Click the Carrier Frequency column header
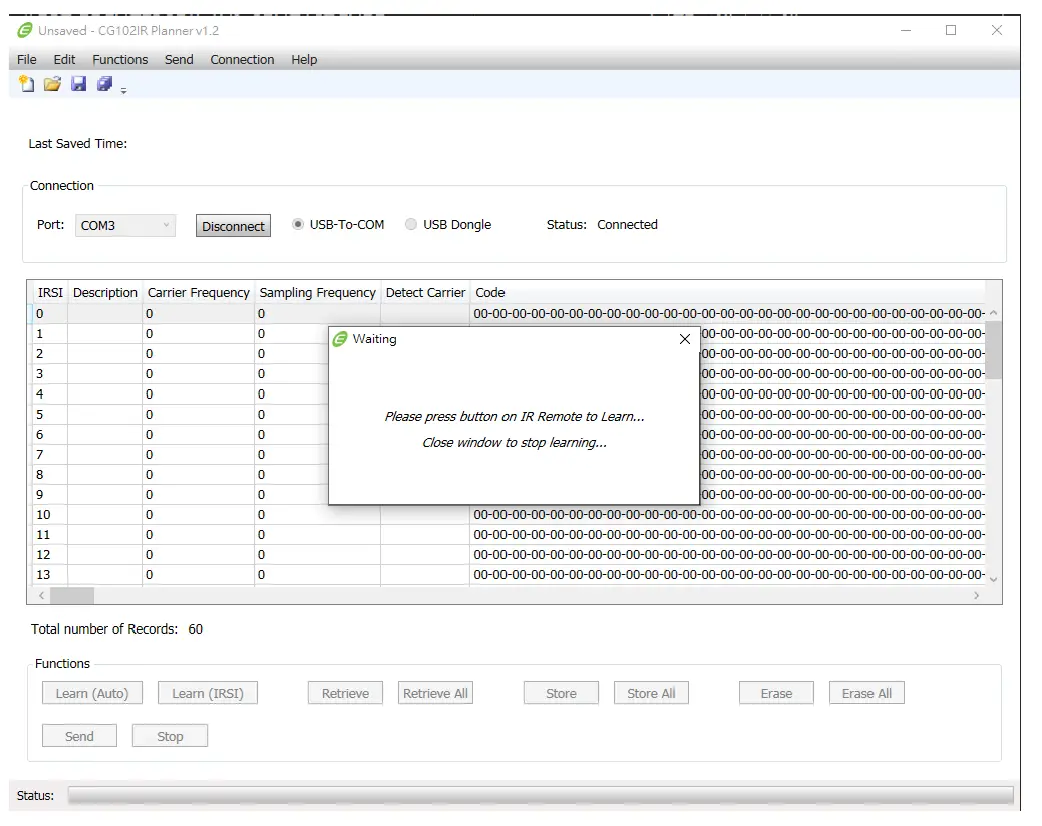The height and width of the screenshot is (826, 1042). (198, 292)
